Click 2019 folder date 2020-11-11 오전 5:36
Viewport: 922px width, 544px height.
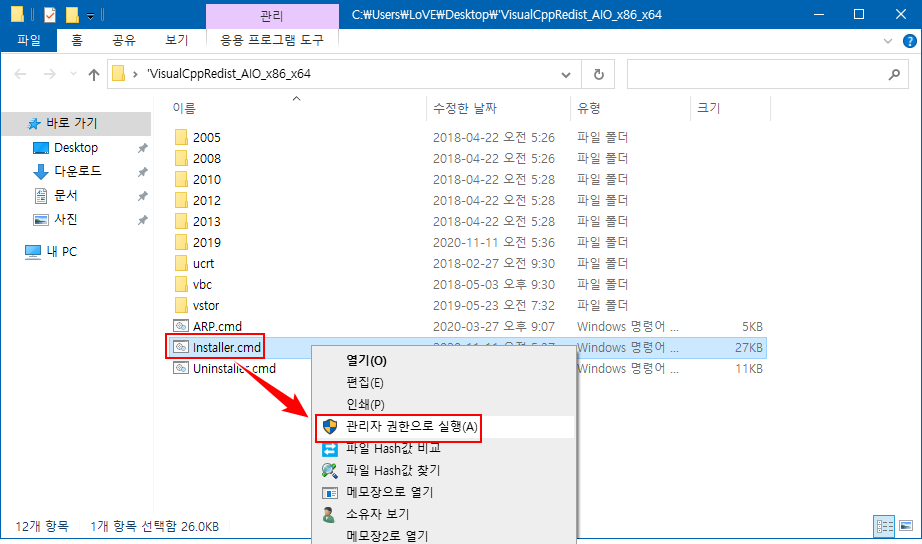(494, 242)
